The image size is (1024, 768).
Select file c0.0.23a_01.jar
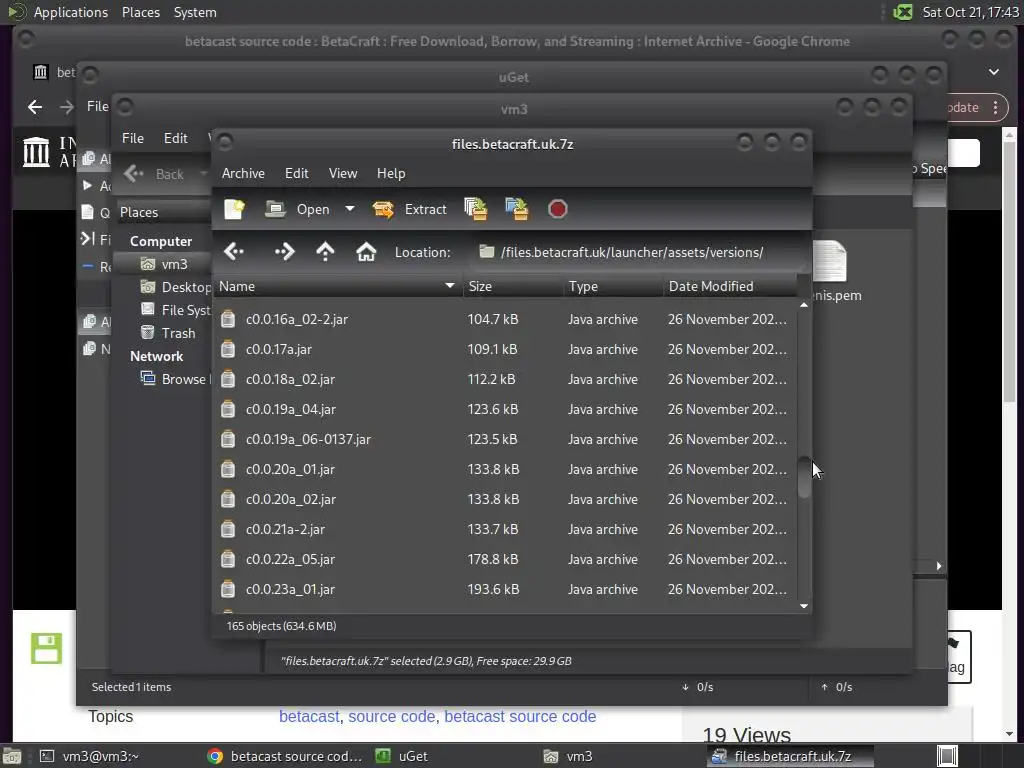[505, 590]
